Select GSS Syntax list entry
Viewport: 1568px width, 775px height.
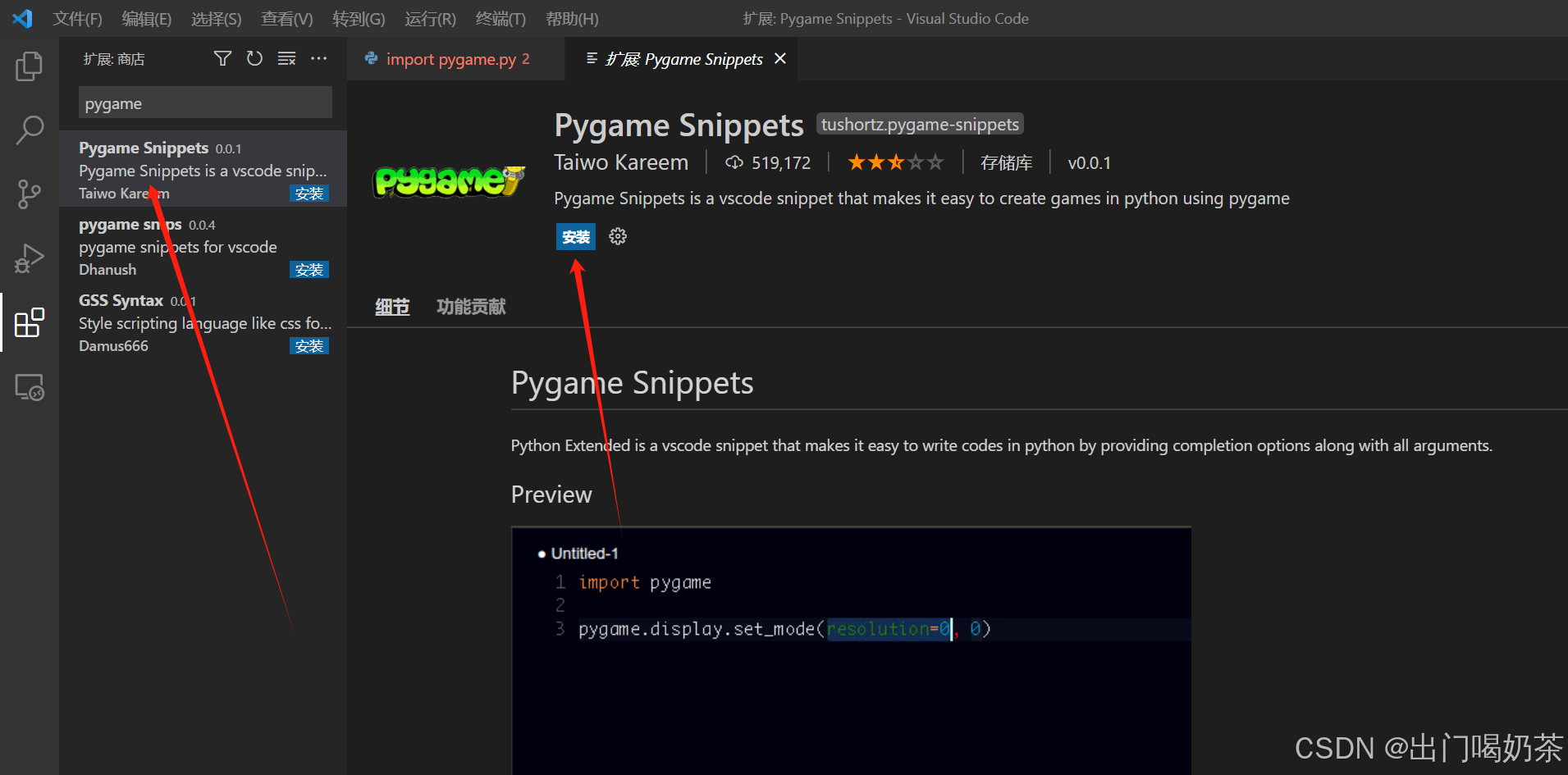click(203, 321)
